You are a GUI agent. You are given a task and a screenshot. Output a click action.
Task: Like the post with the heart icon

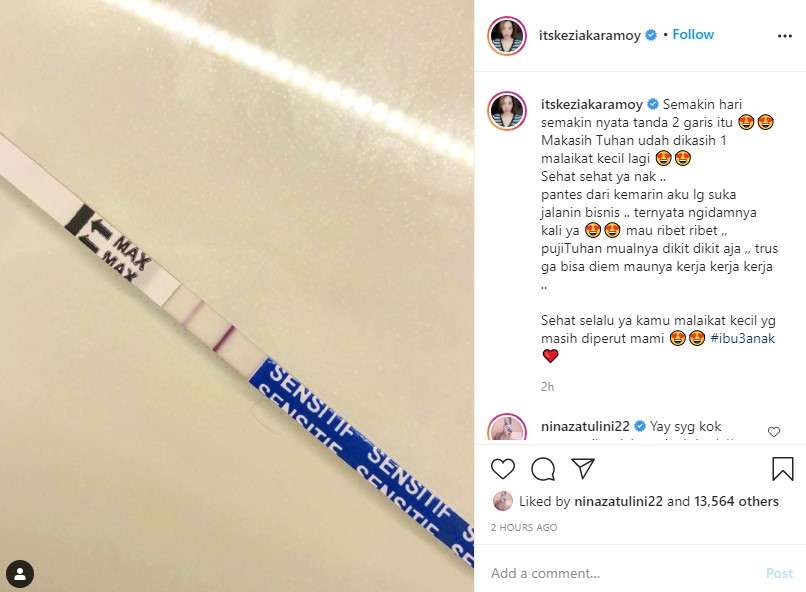click(503, 469)
